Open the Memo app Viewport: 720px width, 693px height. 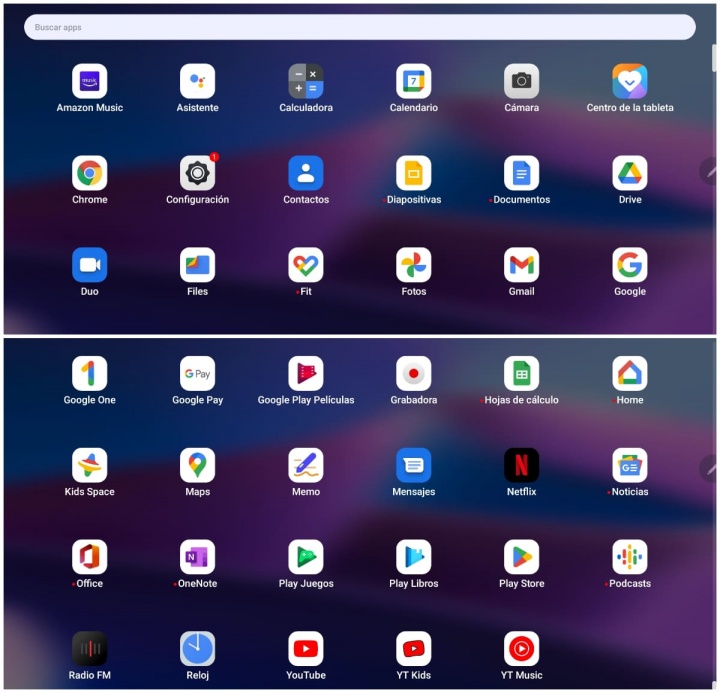(x=306, y=465)
